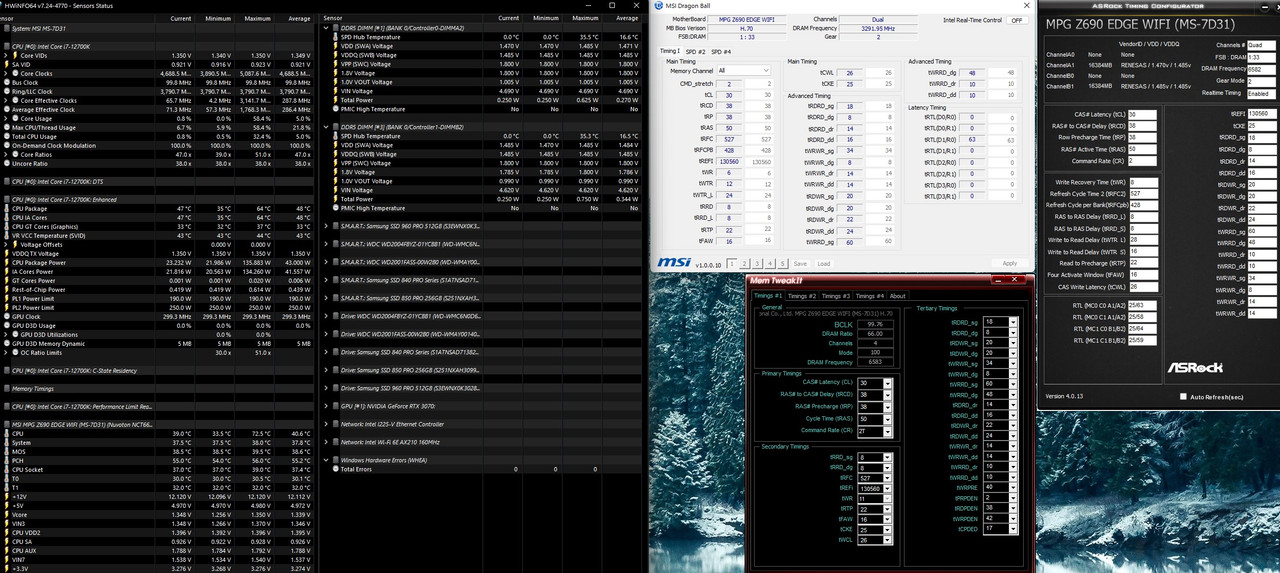The width and height of the screenshot is (1280, 573).
Task: Click Apply button in MSI Dragon Ball
Action: (x=1010, y=263)
